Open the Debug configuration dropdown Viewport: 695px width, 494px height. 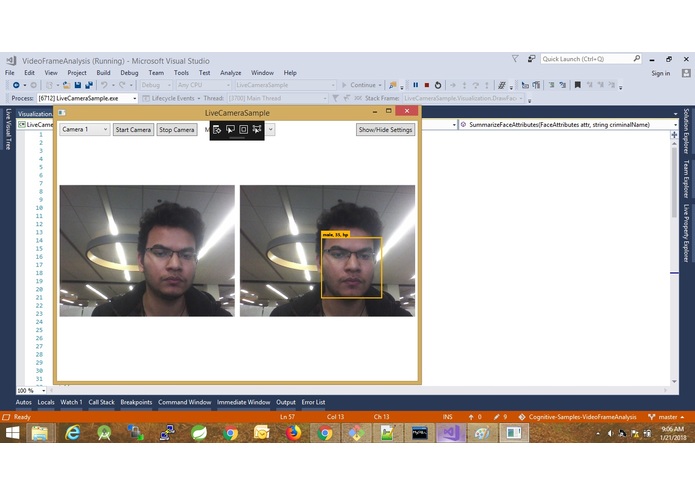[156, 85]
